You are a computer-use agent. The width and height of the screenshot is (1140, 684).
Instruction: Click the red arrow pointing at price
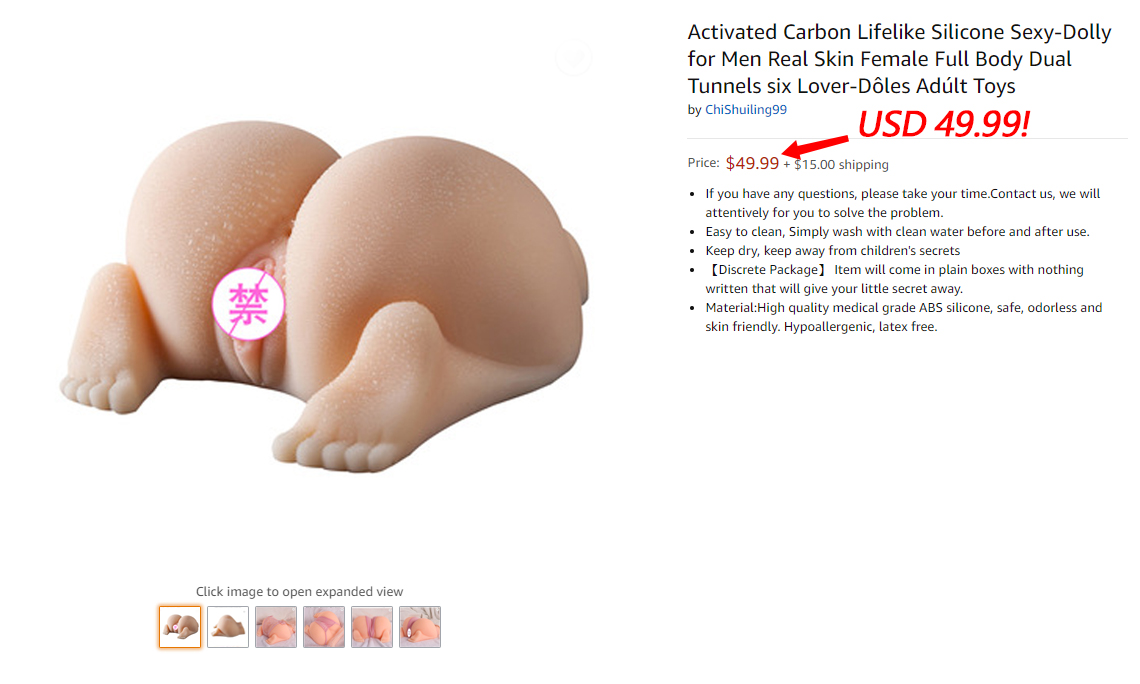point(815,146)
